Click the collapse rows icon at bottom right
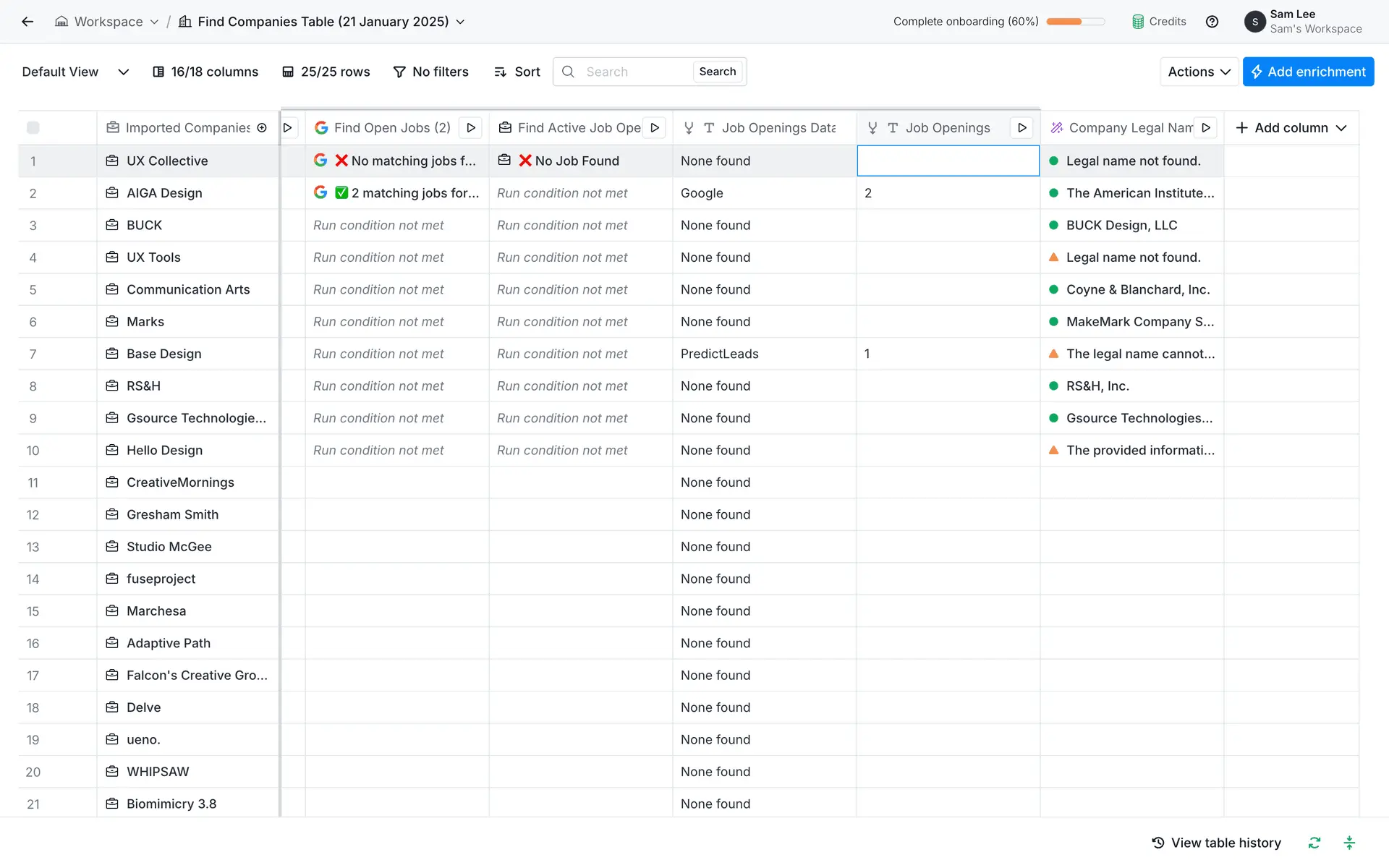This screenshot has width=1389, height=868. pos(1349,843)
